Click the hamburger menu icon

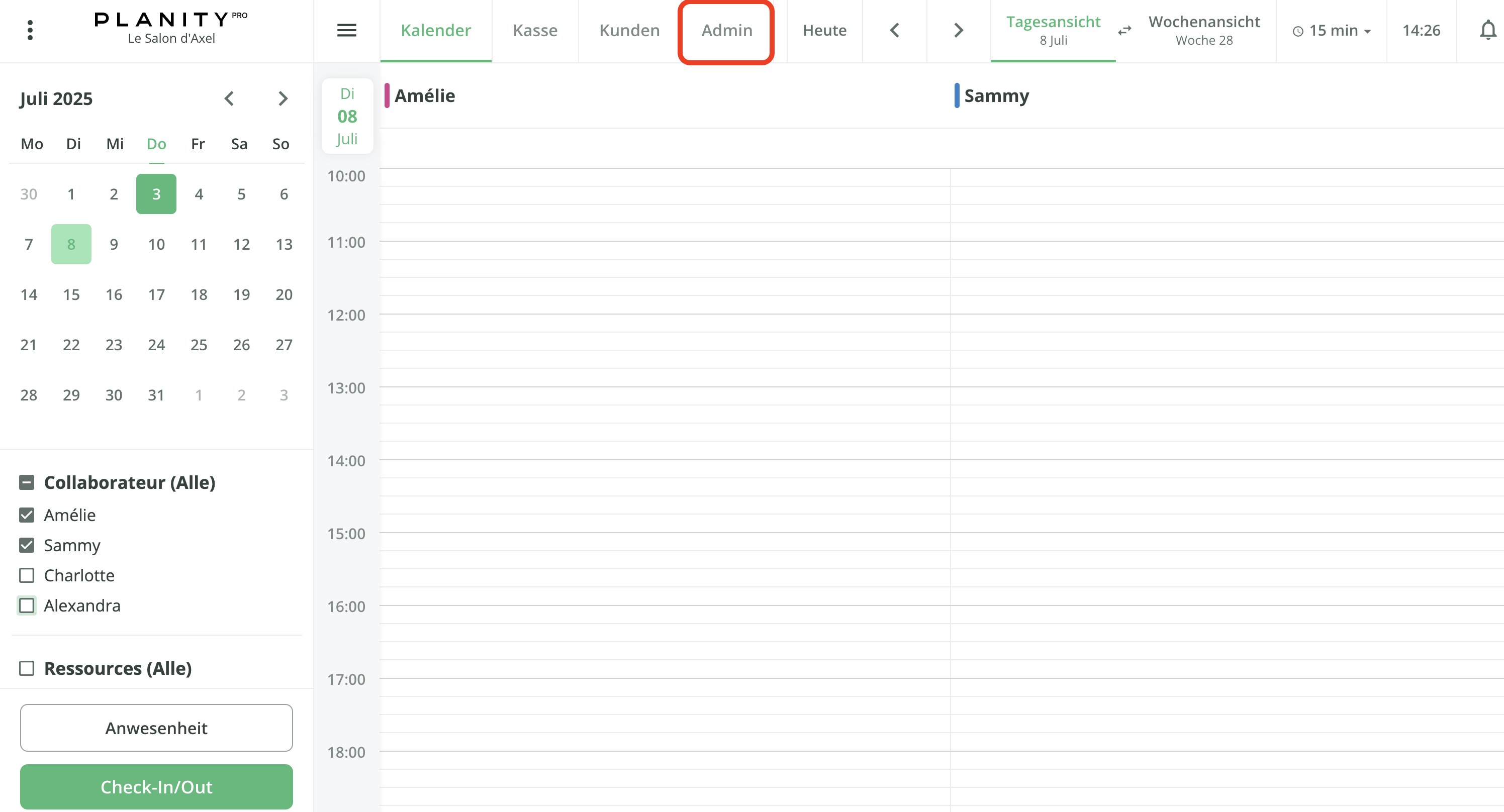(346, 30)
